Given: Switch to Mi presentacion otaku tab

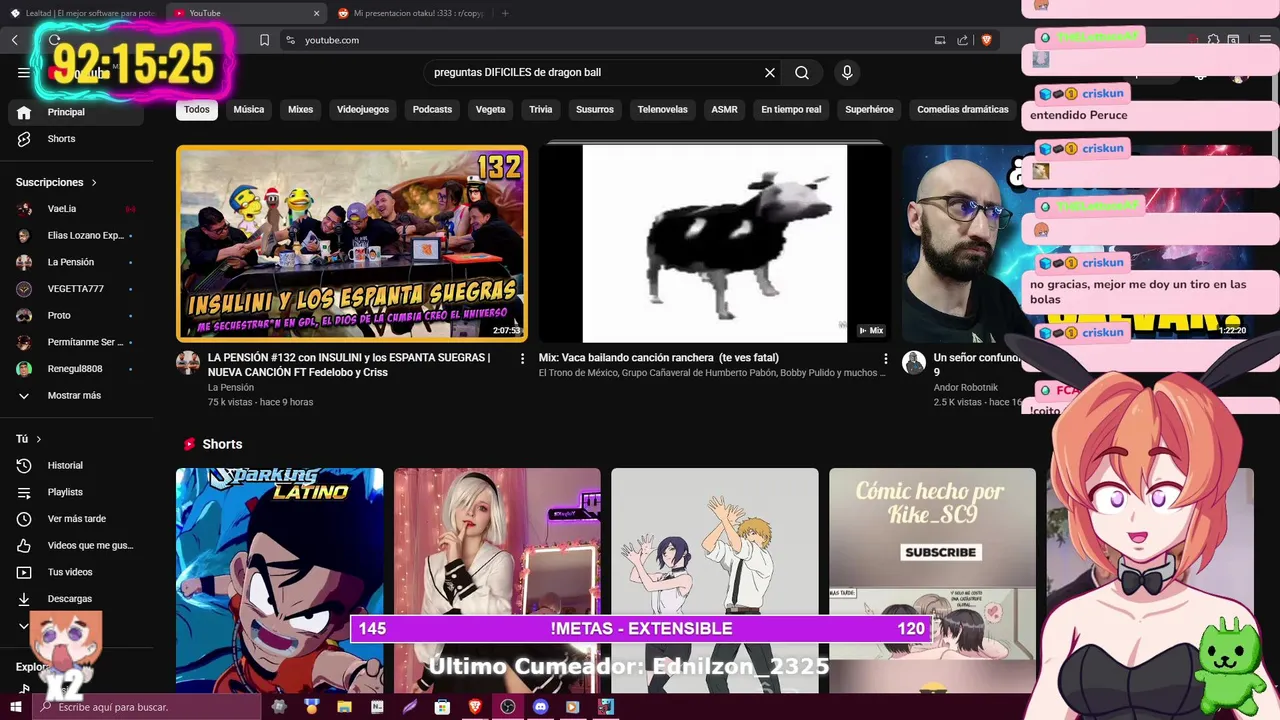Looking at the screenshot, I should click(410, 13).
